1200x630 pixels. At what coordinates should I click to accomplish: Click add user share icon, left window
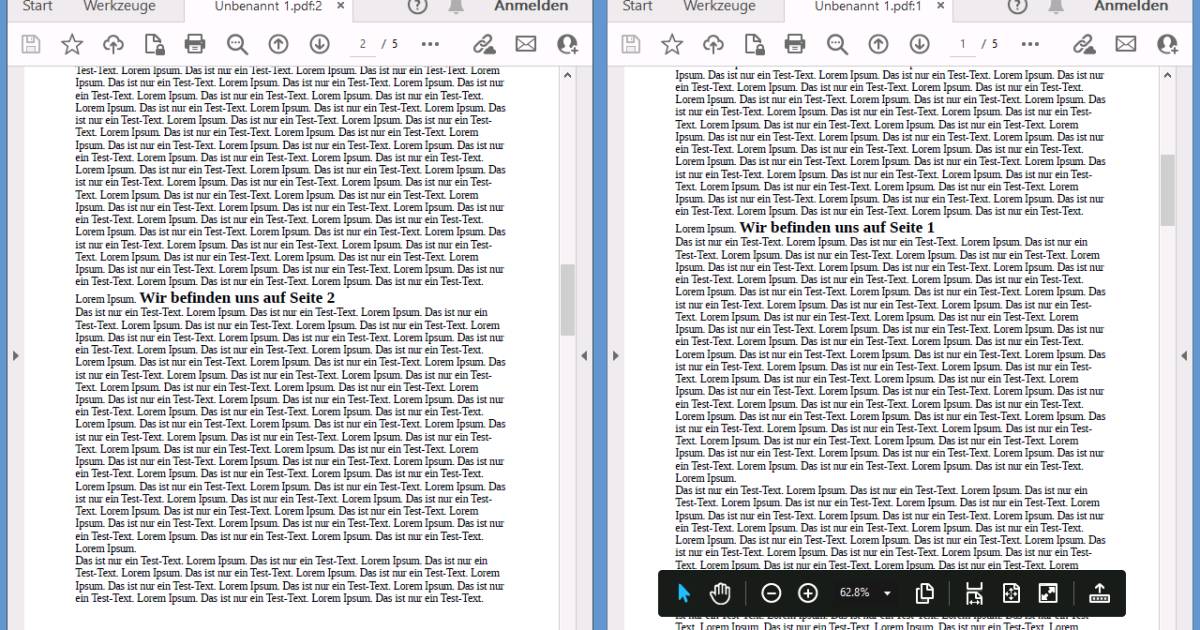567,44
